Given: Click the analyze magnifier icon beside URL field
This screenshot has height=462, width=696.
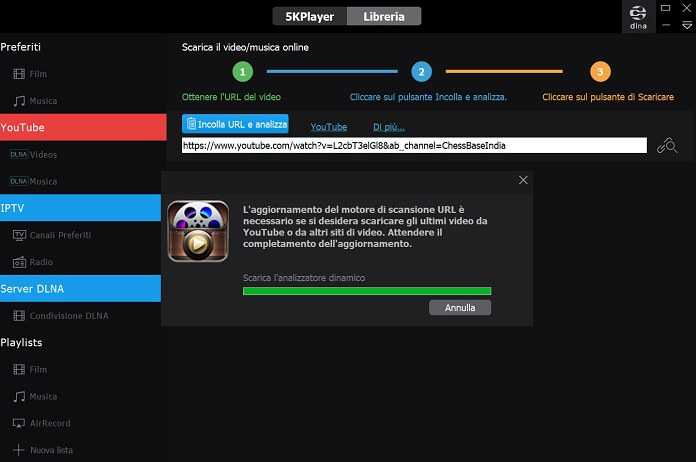Looking at the screenshot, I should (x=667, y=146).
